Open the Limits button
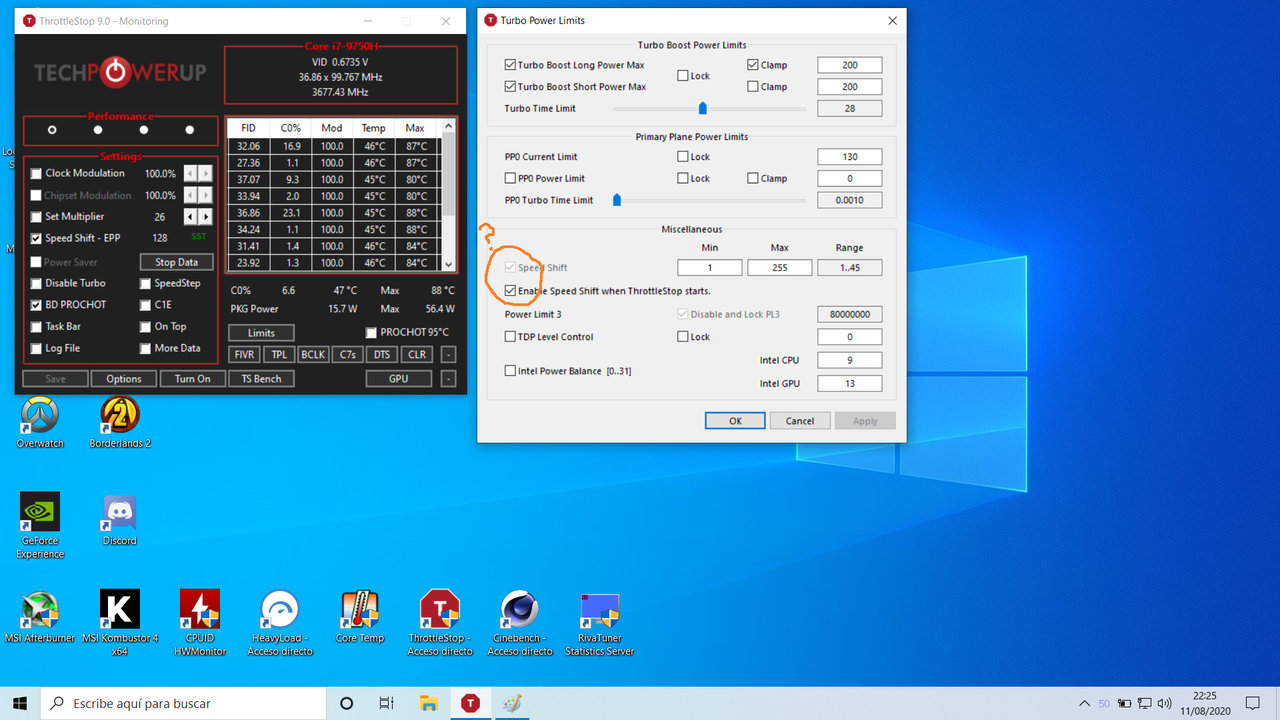This screenshot has width=1280, height=720. (261, 333)
